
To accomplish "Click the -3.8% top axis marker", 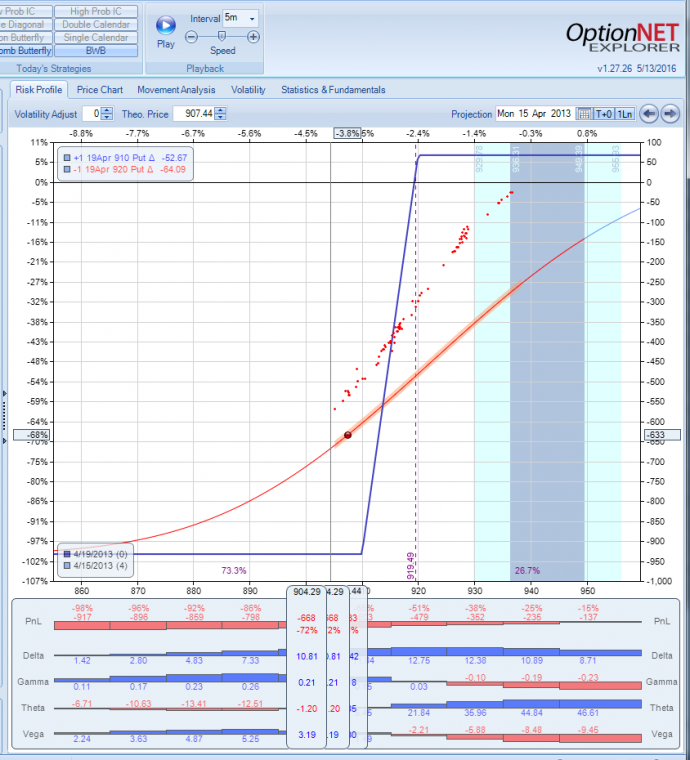I will click(x=347, y=133).
